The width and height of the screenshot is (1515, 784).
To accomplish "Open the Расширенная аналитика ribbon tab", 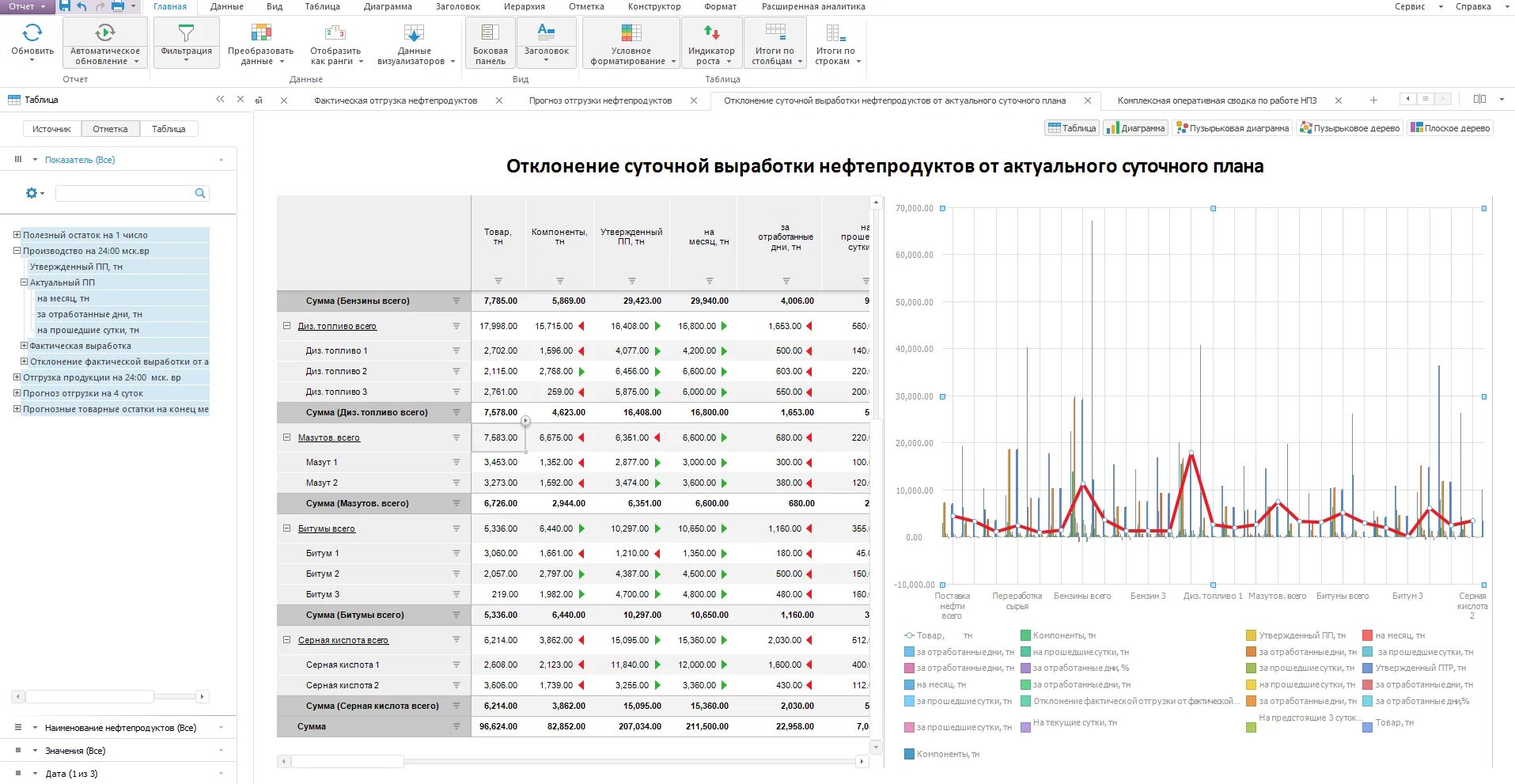I will point(813,6).
